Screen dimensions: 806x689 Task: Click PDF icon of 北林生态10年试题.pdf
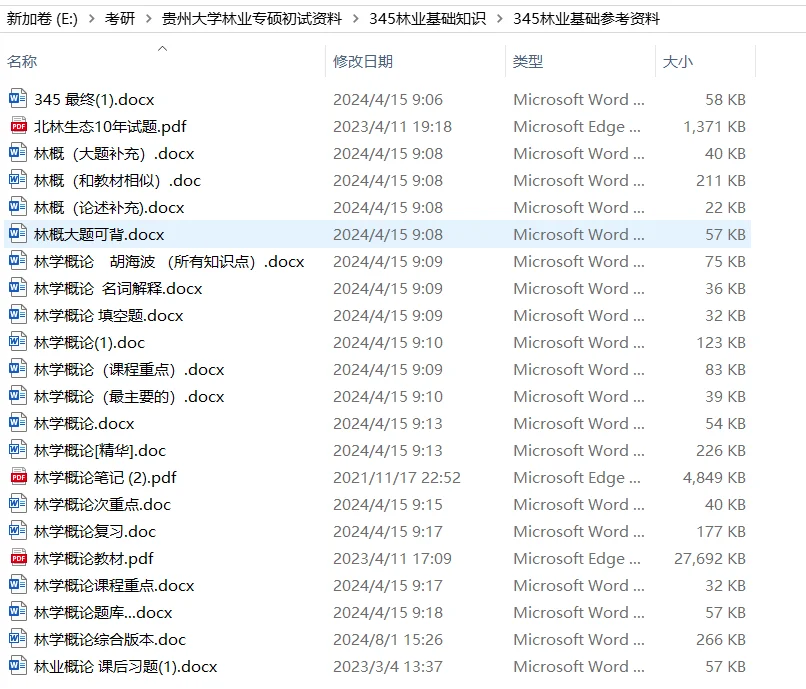coord(19,125)
